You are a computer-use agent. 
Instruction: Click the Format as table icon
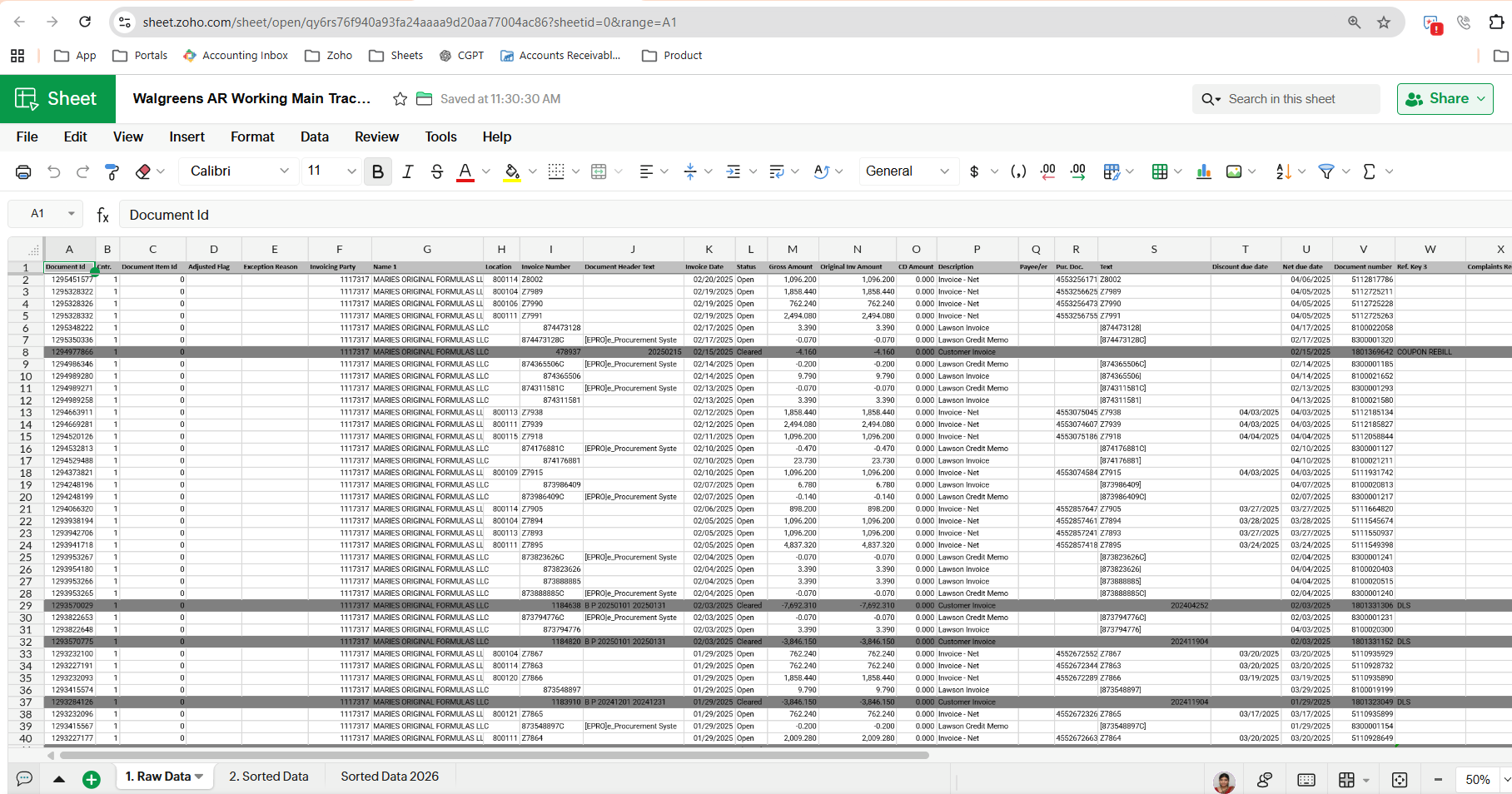(x=1160, y=171)
